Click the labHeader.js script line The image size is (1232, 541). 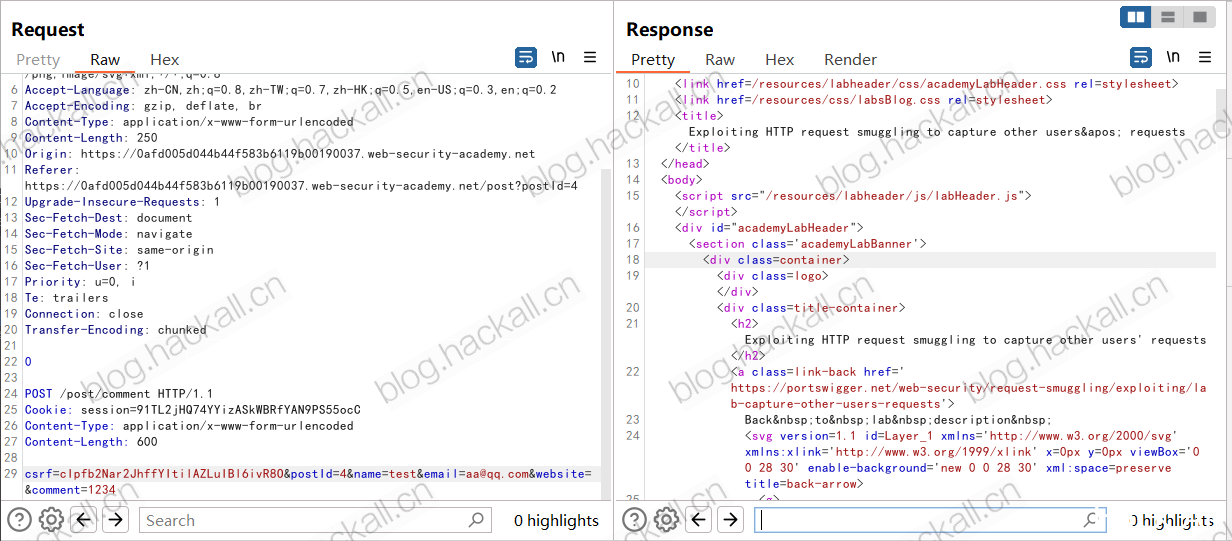click(853, 196)
